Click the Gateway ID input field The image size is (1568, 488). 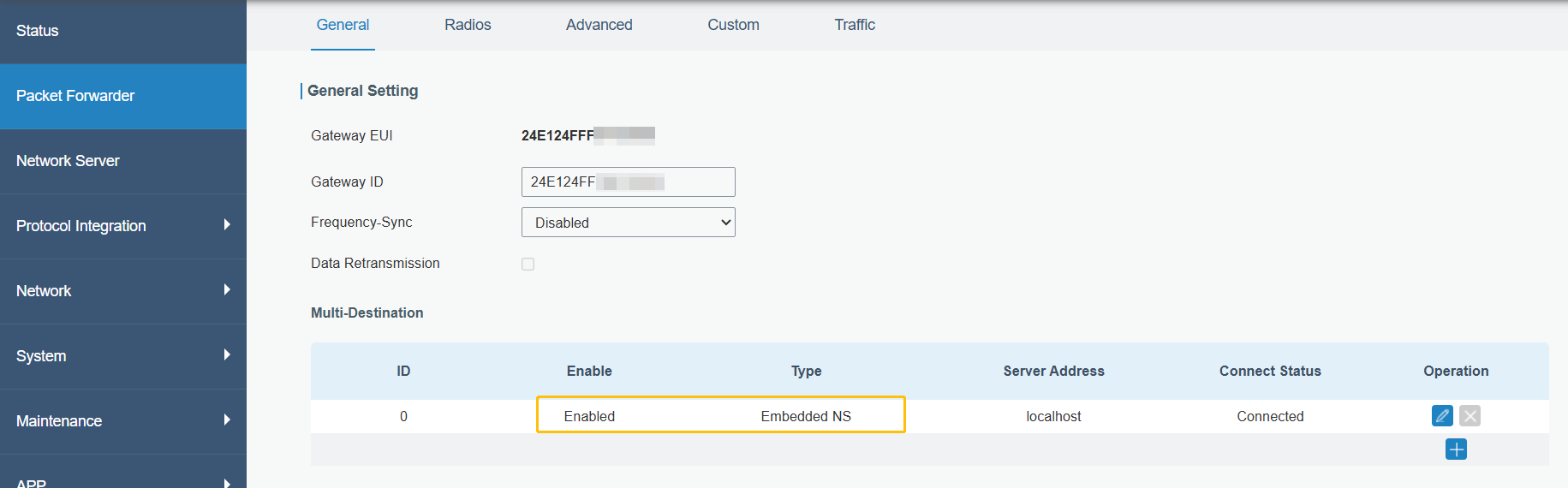[628, 182]
